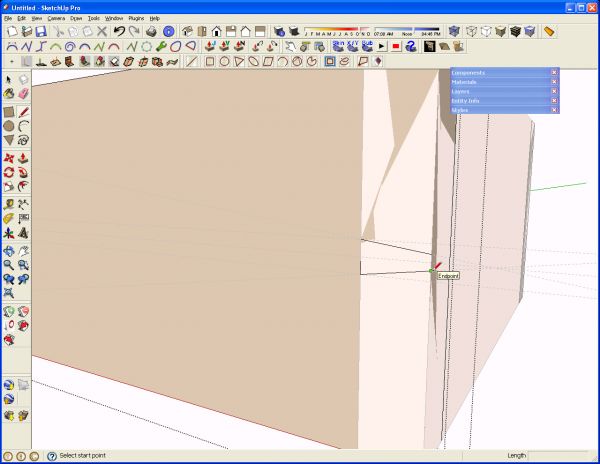Open the Camera menu
Viewport: 600px width, 464px height.
click(56, 18)
